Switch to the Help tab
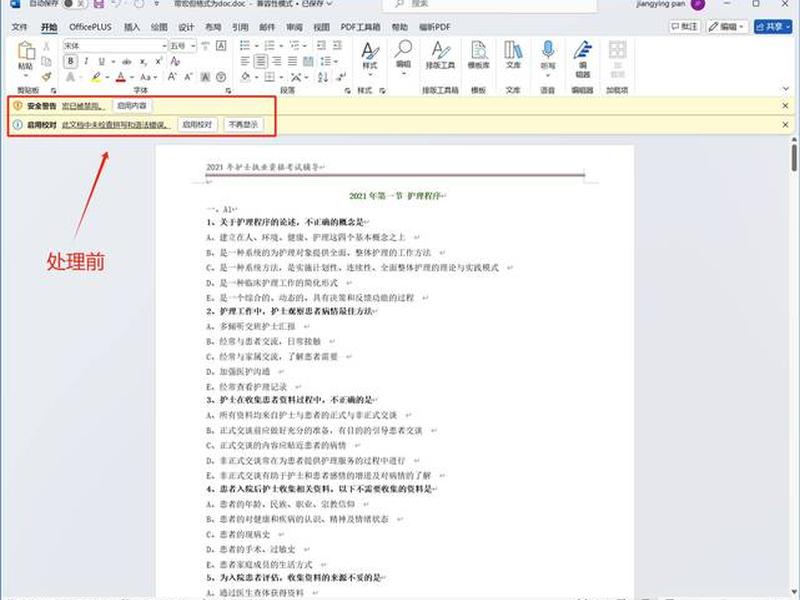This screenshot has height=600, width=800. [x=399, y=27]
